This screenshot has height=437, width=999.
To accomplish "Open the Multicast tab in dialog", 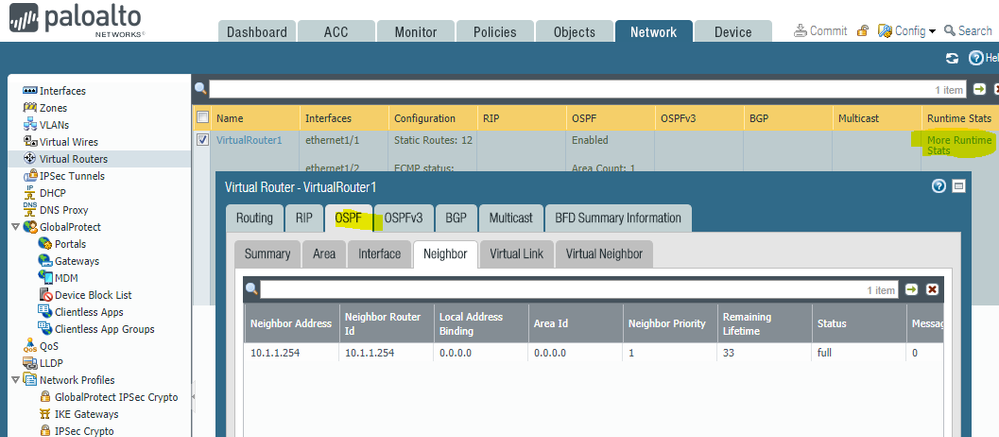I will click(511, 218).
